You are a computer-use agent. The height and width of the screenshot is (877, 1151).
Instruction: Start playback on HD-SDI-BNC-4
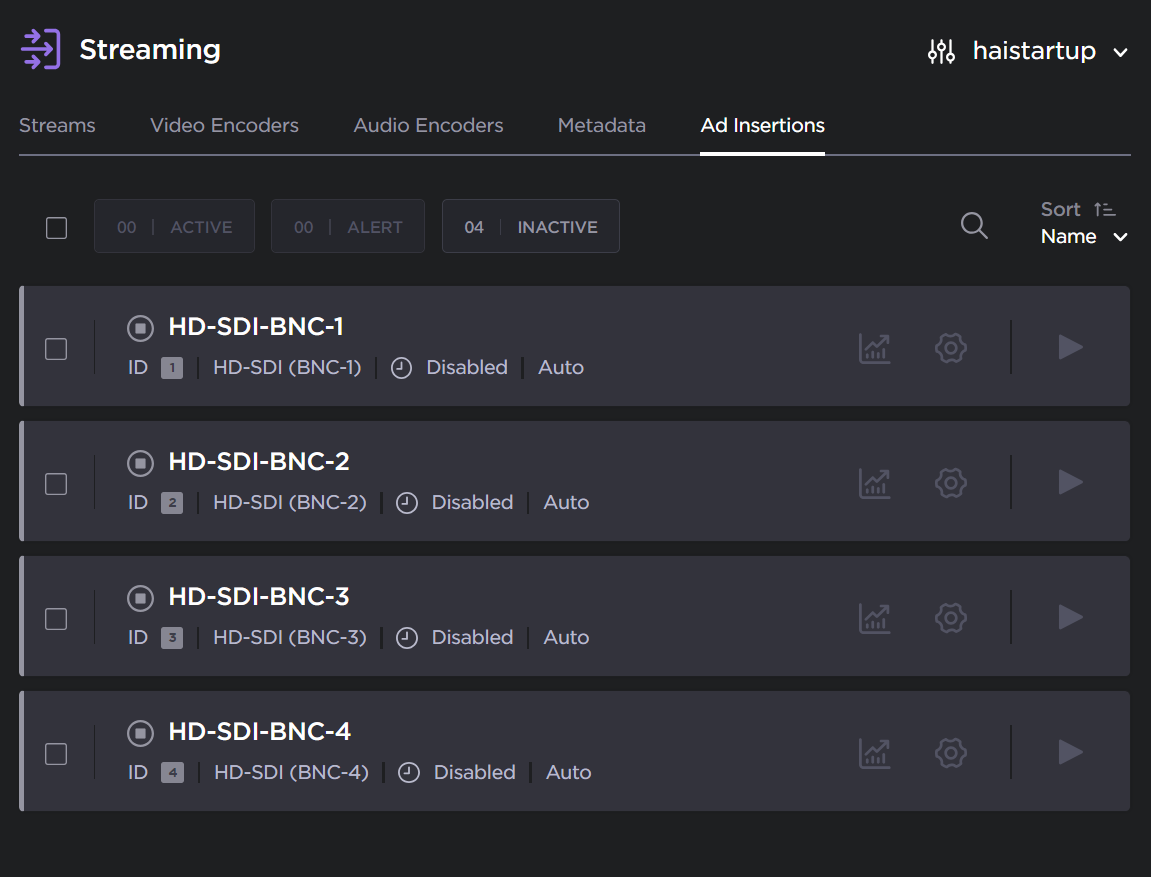[1070, 753]
